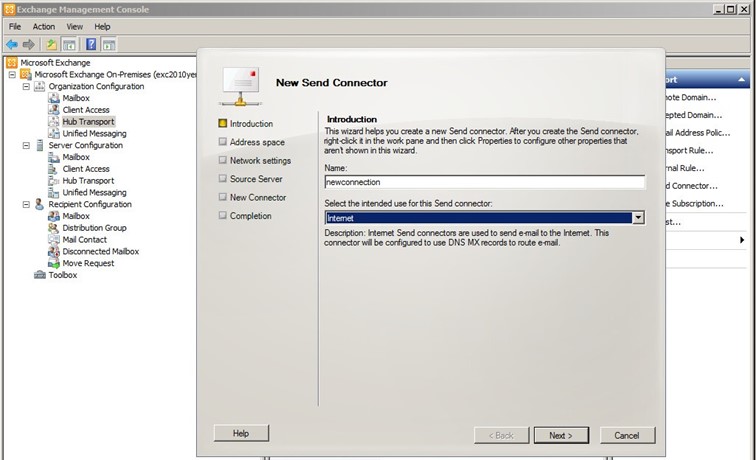Click the Move Request icon

tap(54, 263)
